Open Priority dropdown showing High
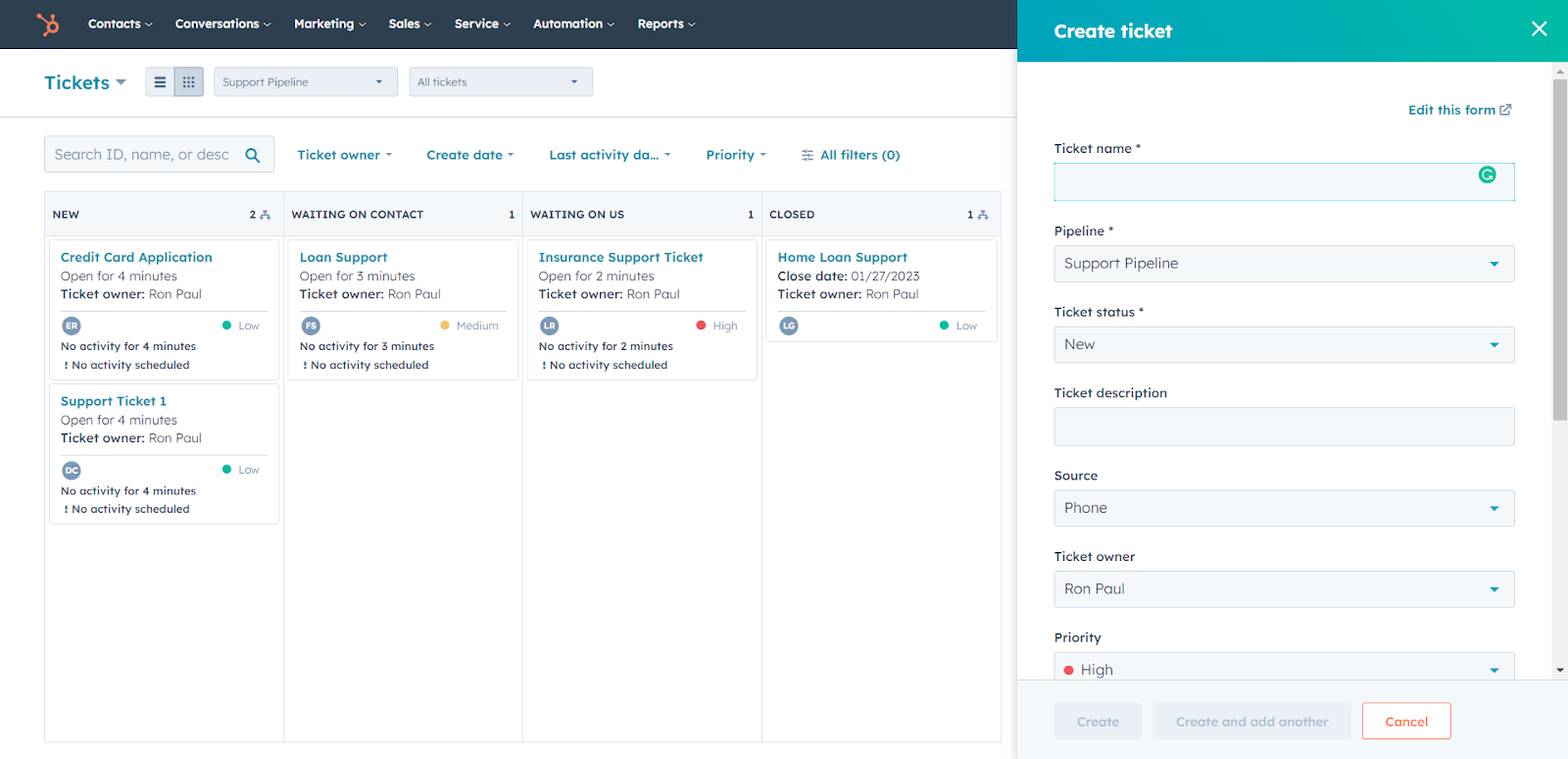 (x=1284, y=667)
